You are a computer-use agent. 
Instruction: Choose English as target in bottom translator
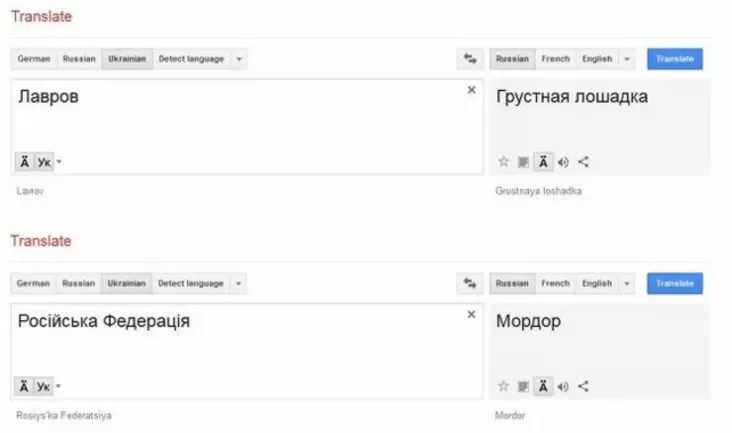click(597, 284)
